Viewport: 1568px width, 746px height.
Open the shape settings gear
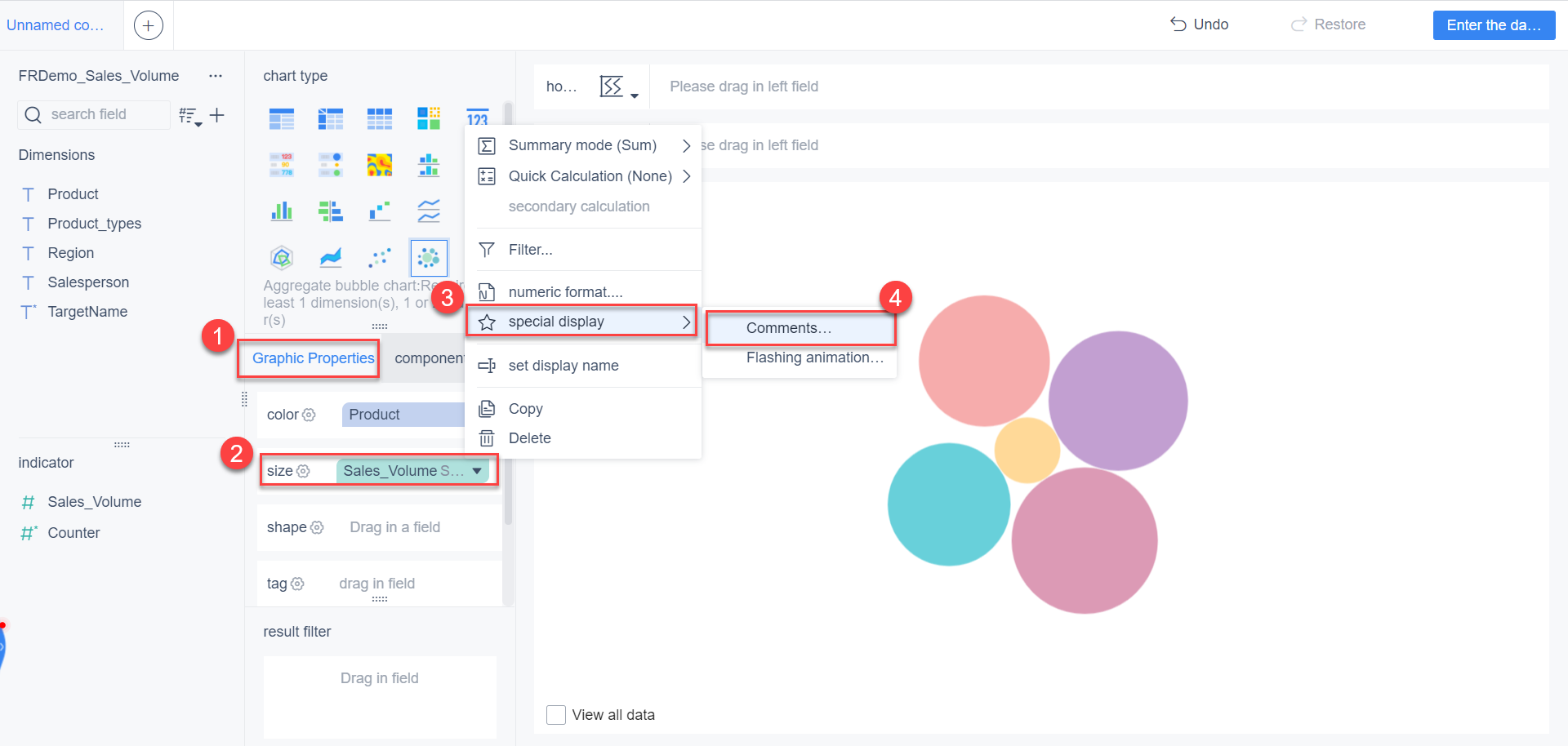click(317, 527)
